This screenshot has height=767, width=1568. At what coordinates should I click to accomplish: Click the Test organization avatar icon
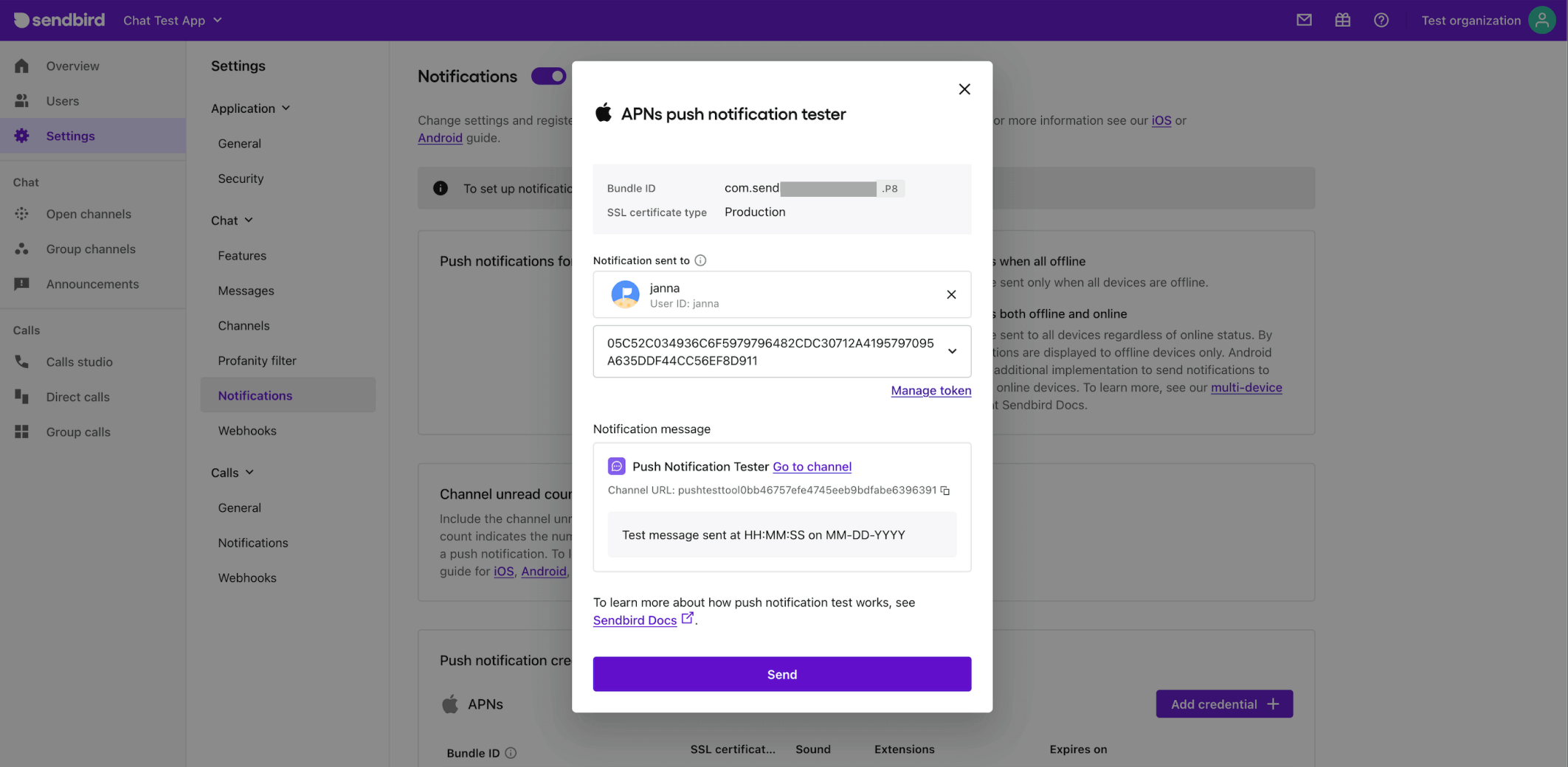coord(1541,20)
